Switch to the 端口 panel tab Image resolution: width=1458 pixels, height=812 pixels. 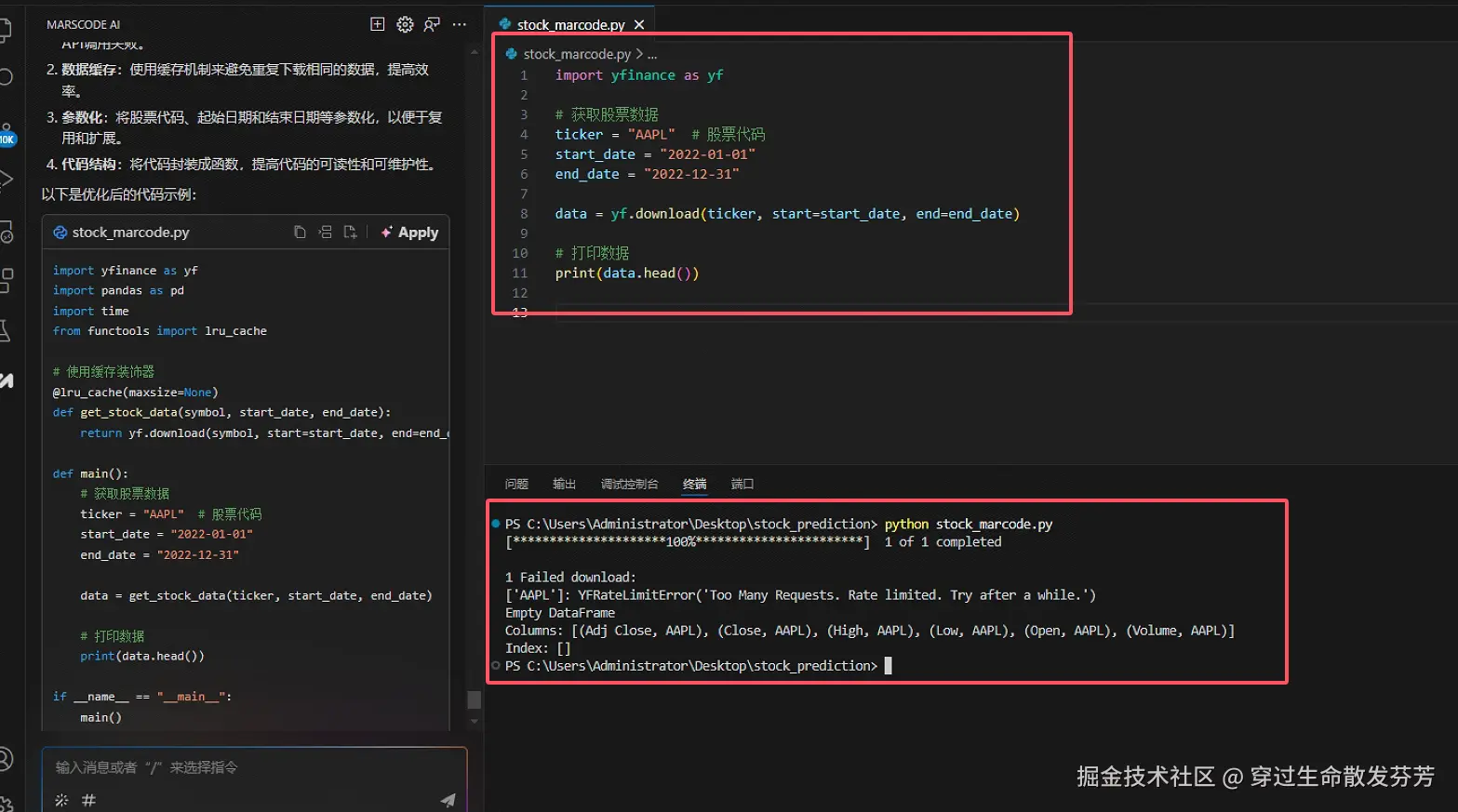[742, 484]
